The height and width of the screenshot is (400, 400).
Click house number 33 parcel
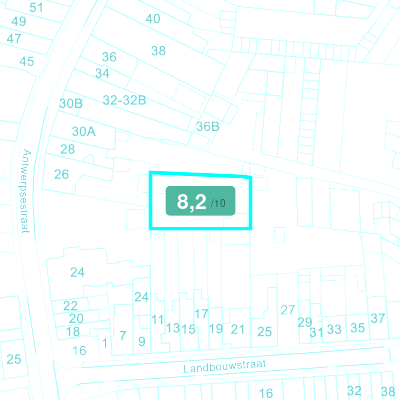coord(334,329)
